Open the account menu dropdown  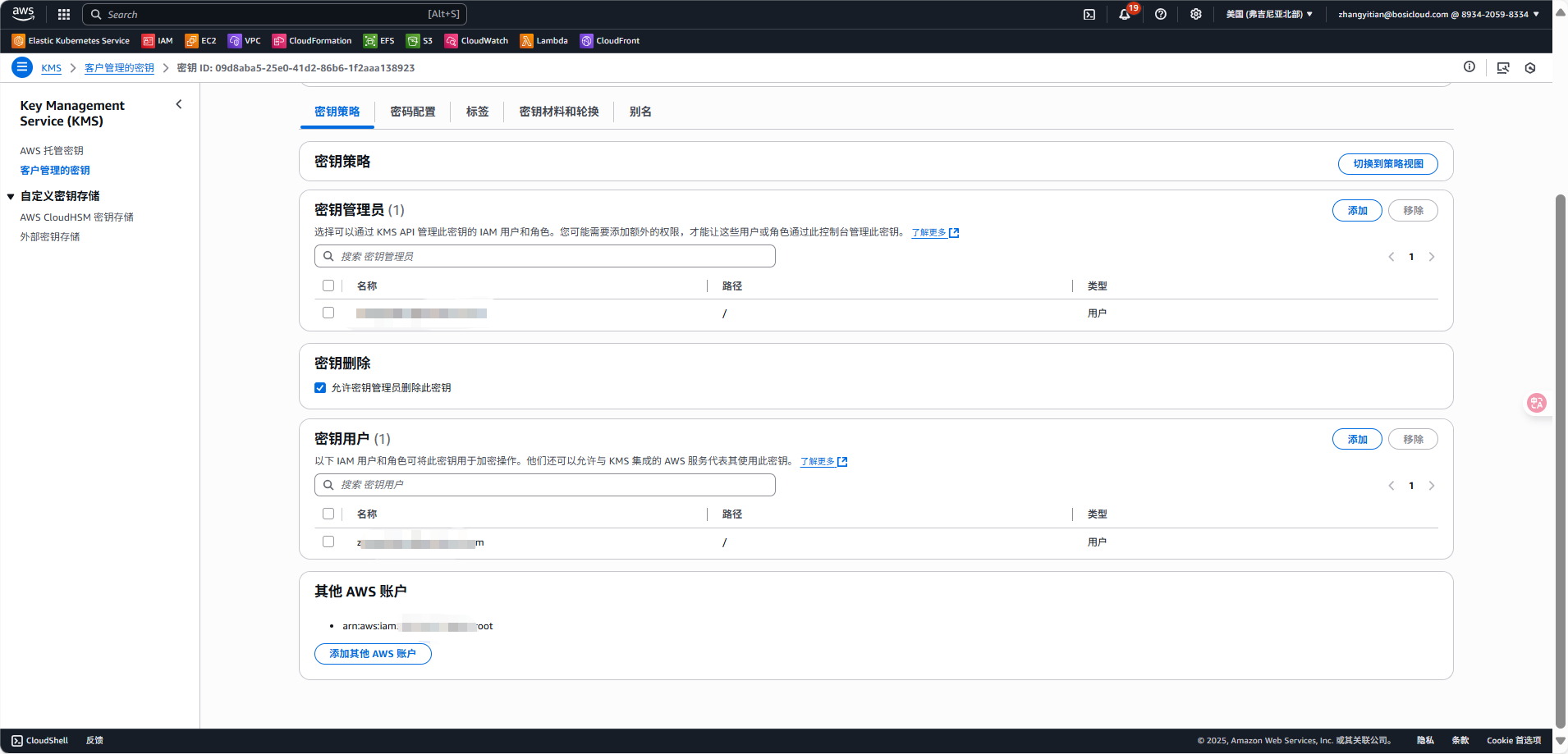1438,14
